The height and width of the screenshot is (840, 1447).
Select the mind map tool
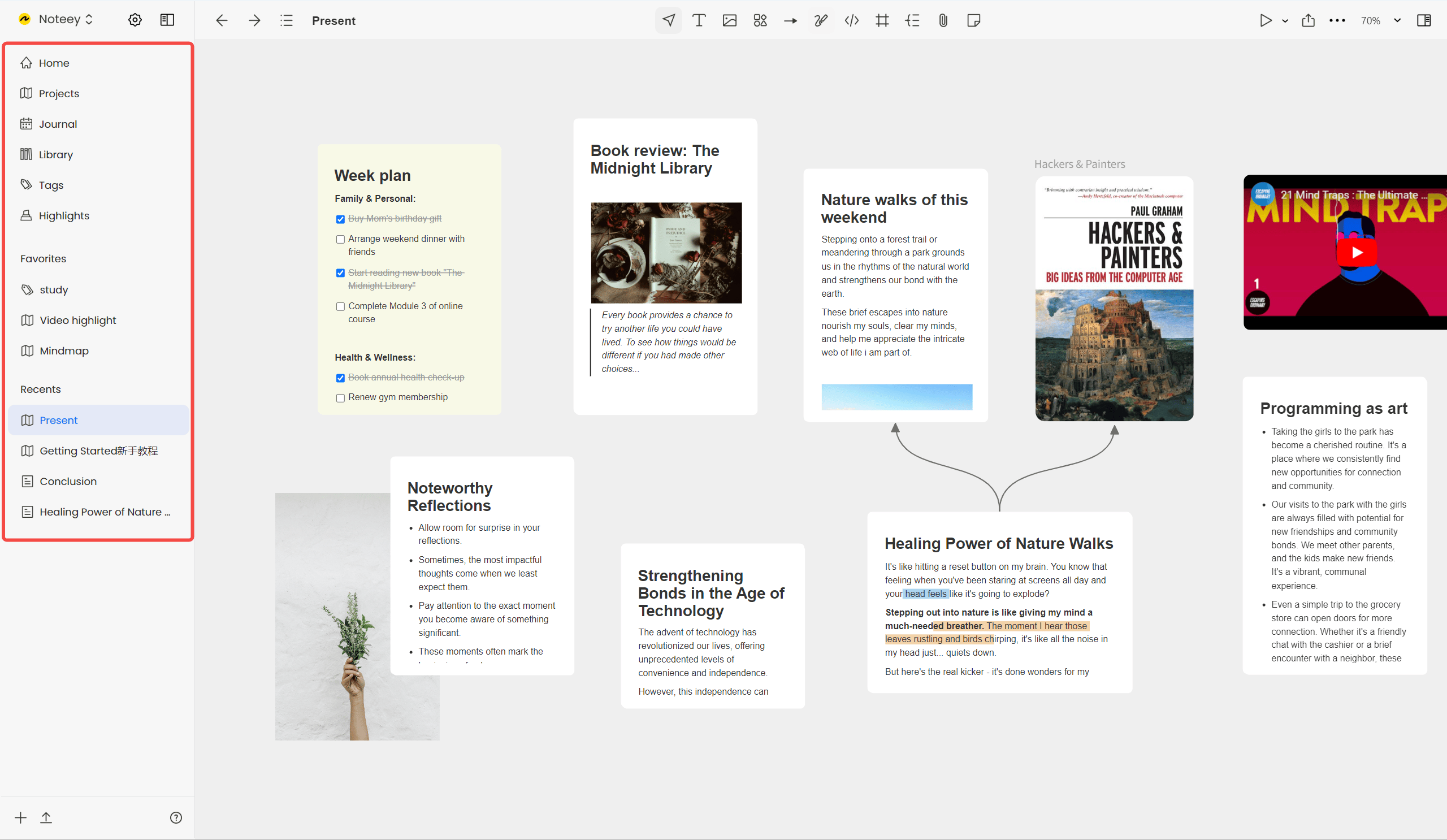click(x=912, y=21)
